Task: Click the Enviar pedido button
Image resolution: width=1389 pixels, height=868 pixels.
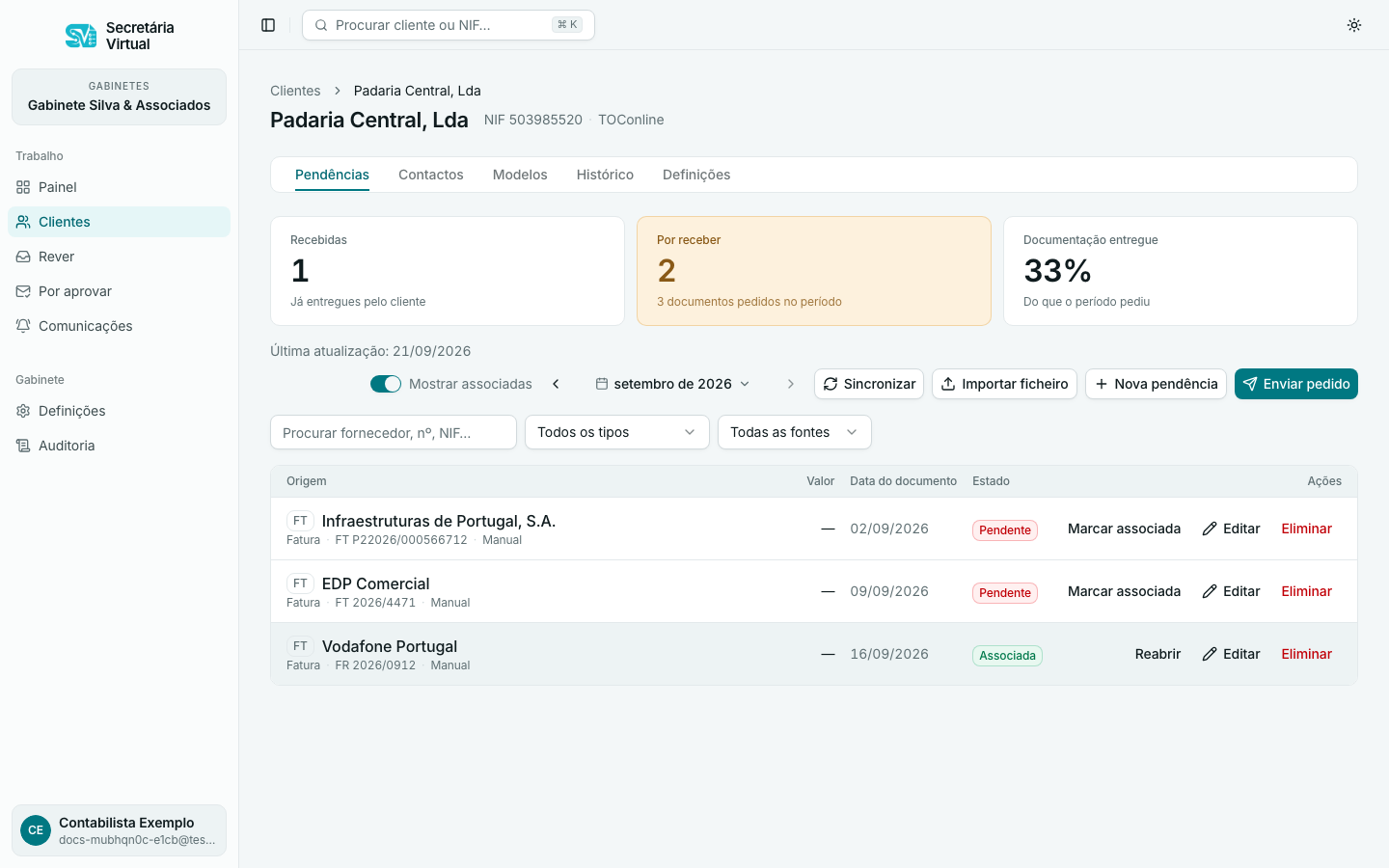Action: [x=1296, y=384]
